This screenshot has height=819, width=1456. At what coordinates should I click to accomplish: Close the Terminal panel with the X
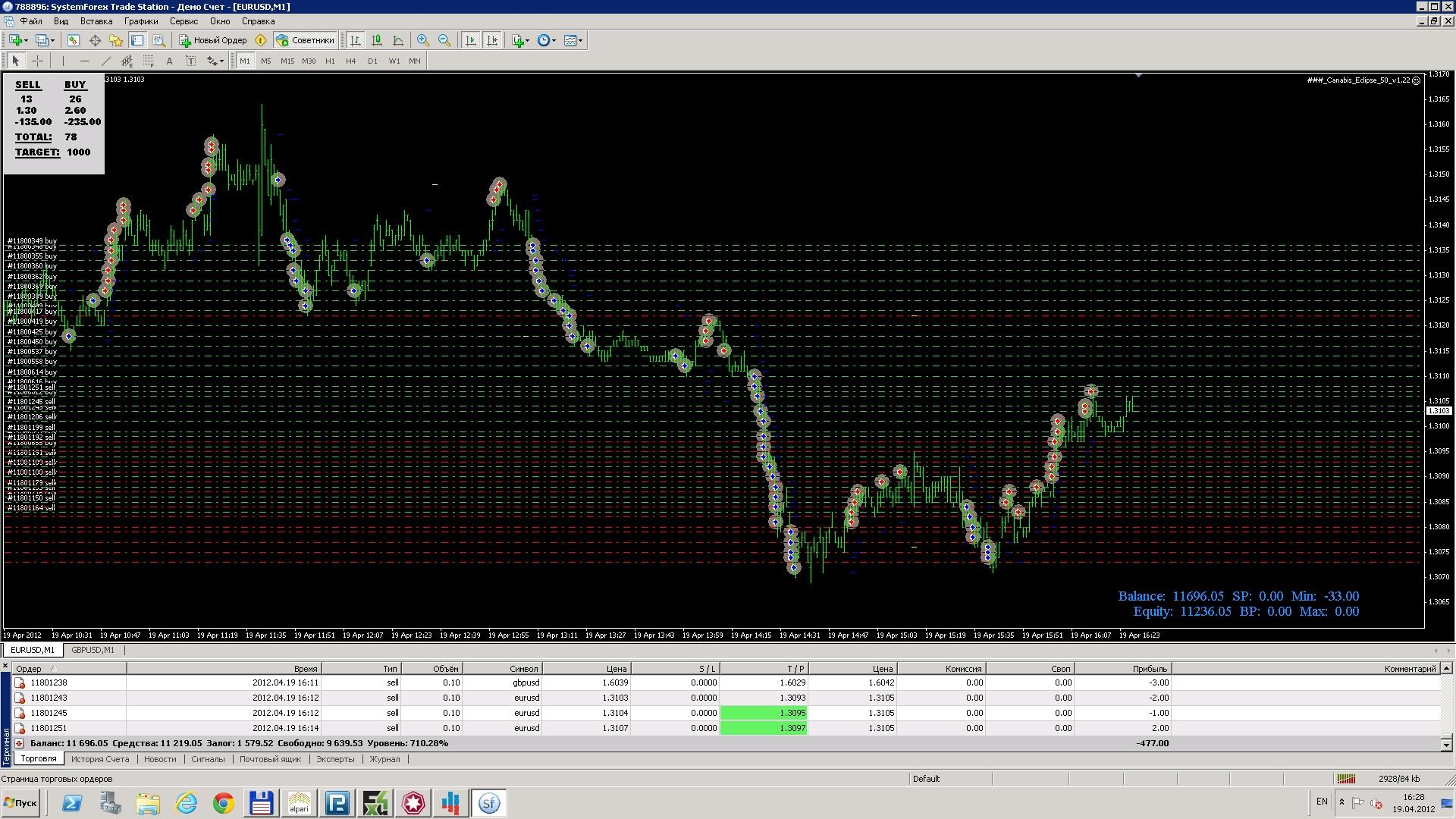[x=5, y=667]
